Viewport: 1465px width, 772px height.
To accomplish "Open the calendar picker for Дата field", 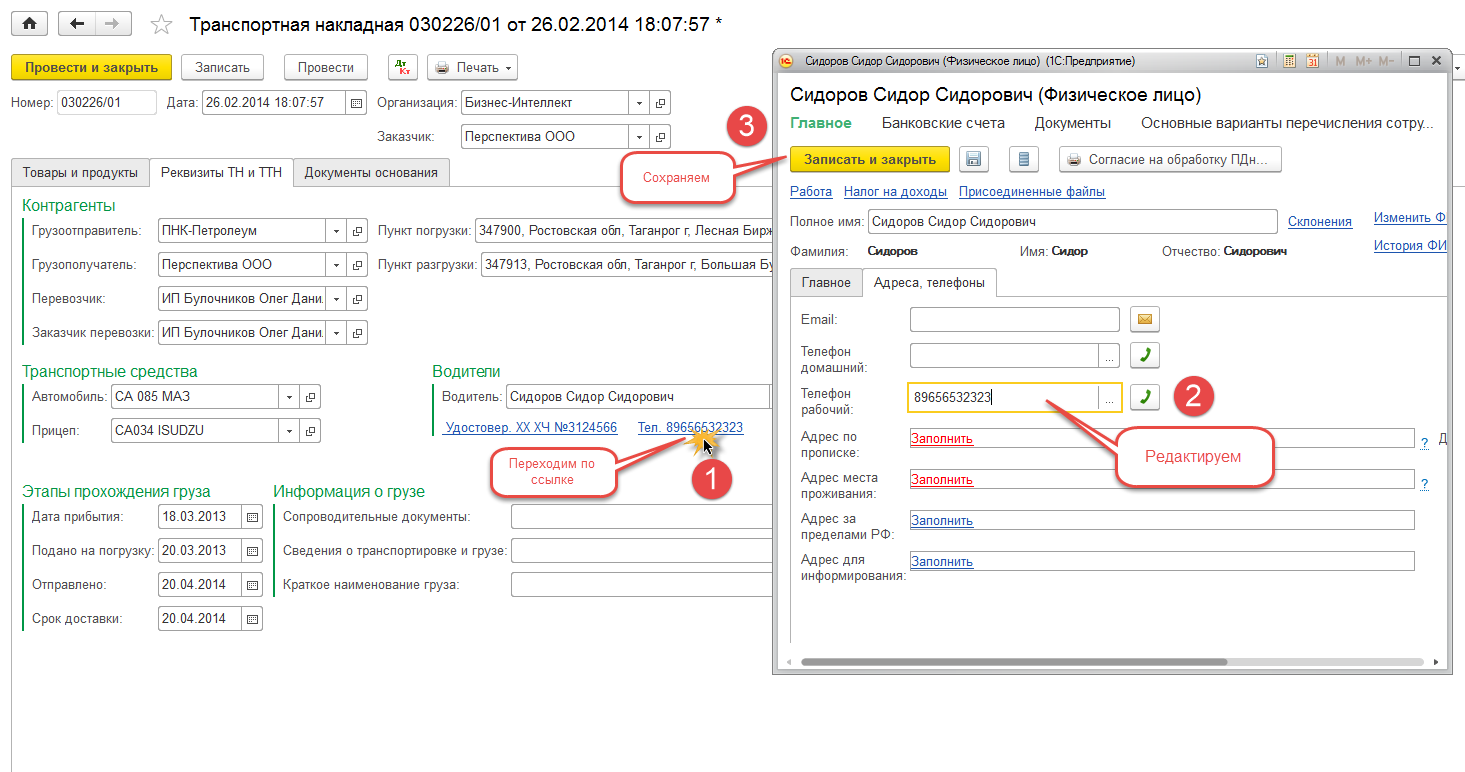I will coord(356,103).
